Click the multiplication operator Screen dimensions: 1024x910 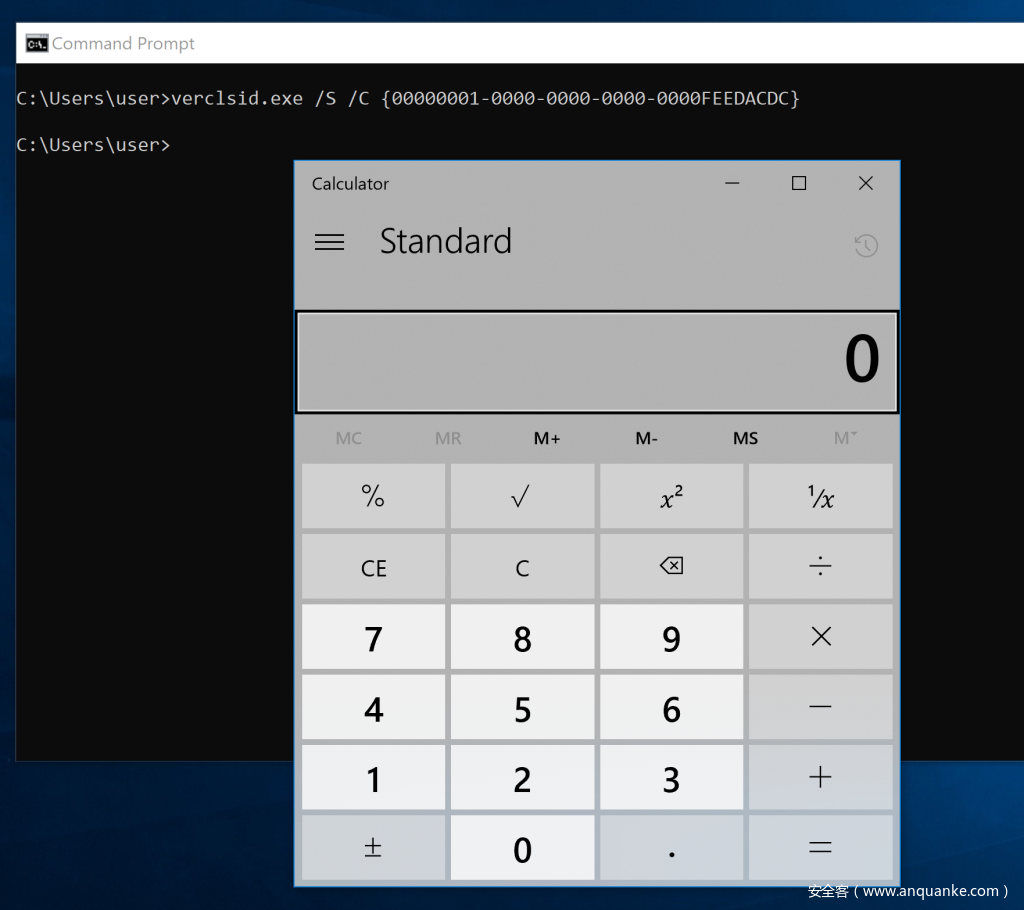(x=820, y=637)
